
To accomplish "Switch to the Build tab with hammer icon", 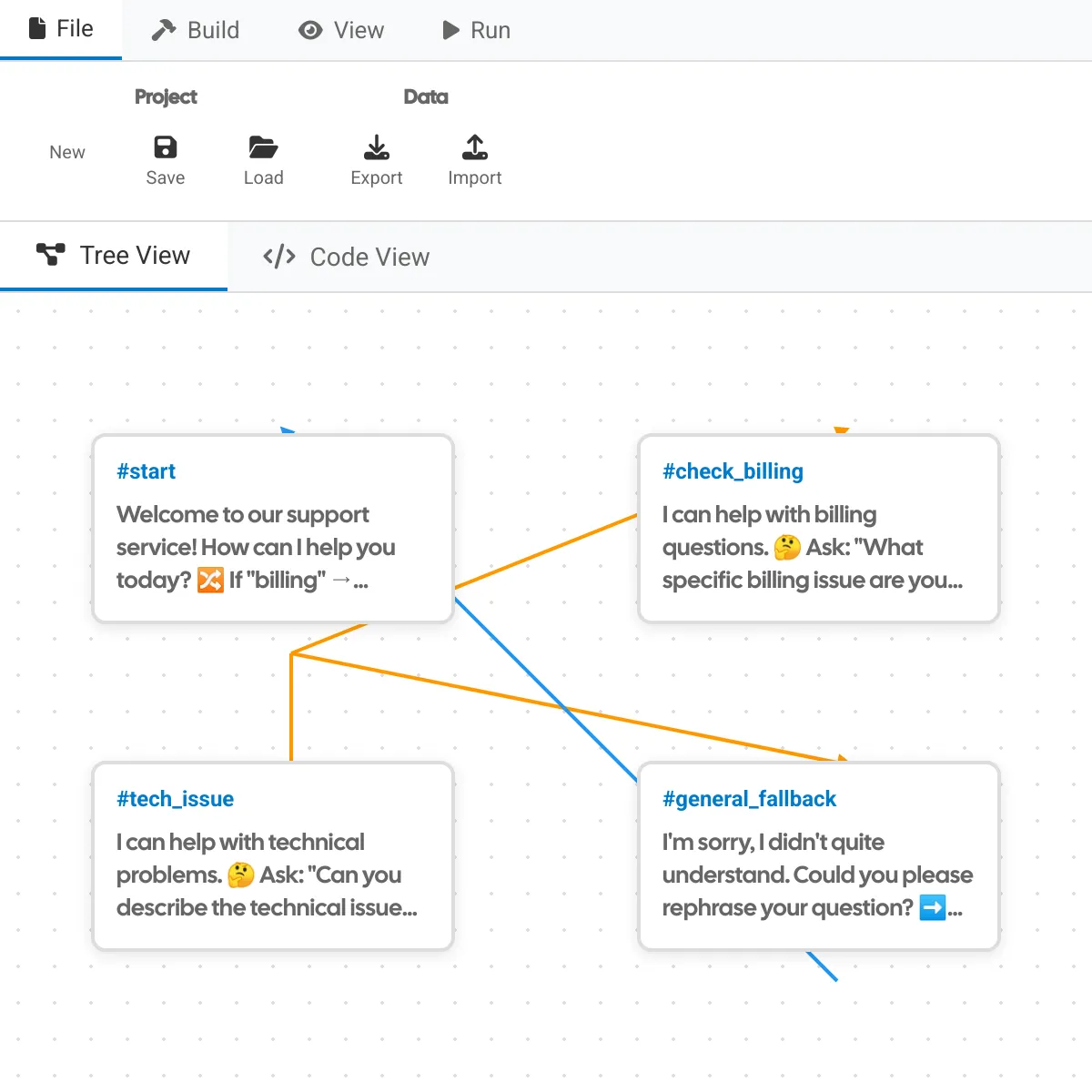I will [x=195, y=30].
